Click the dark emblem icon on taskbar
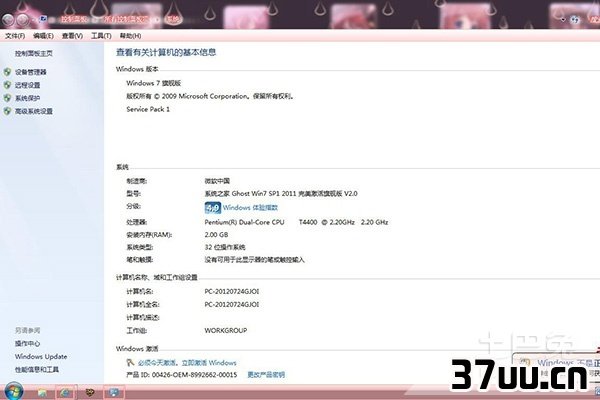Screen dimensions: 600x400 pos(90,392)
